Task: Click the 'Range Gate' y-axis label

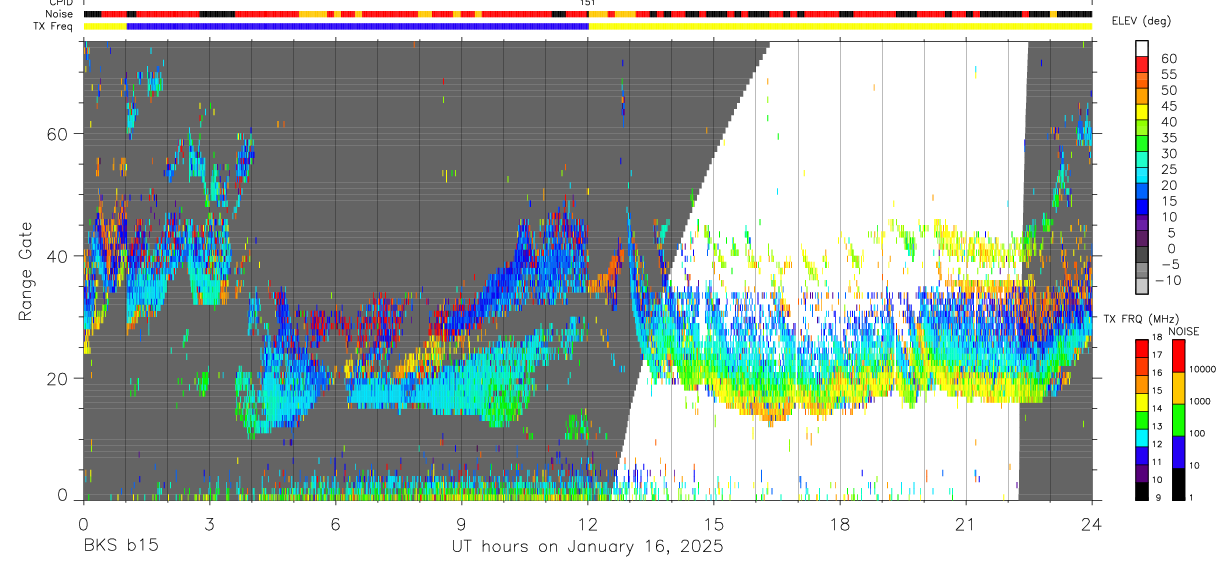Action: pos(27,272)
